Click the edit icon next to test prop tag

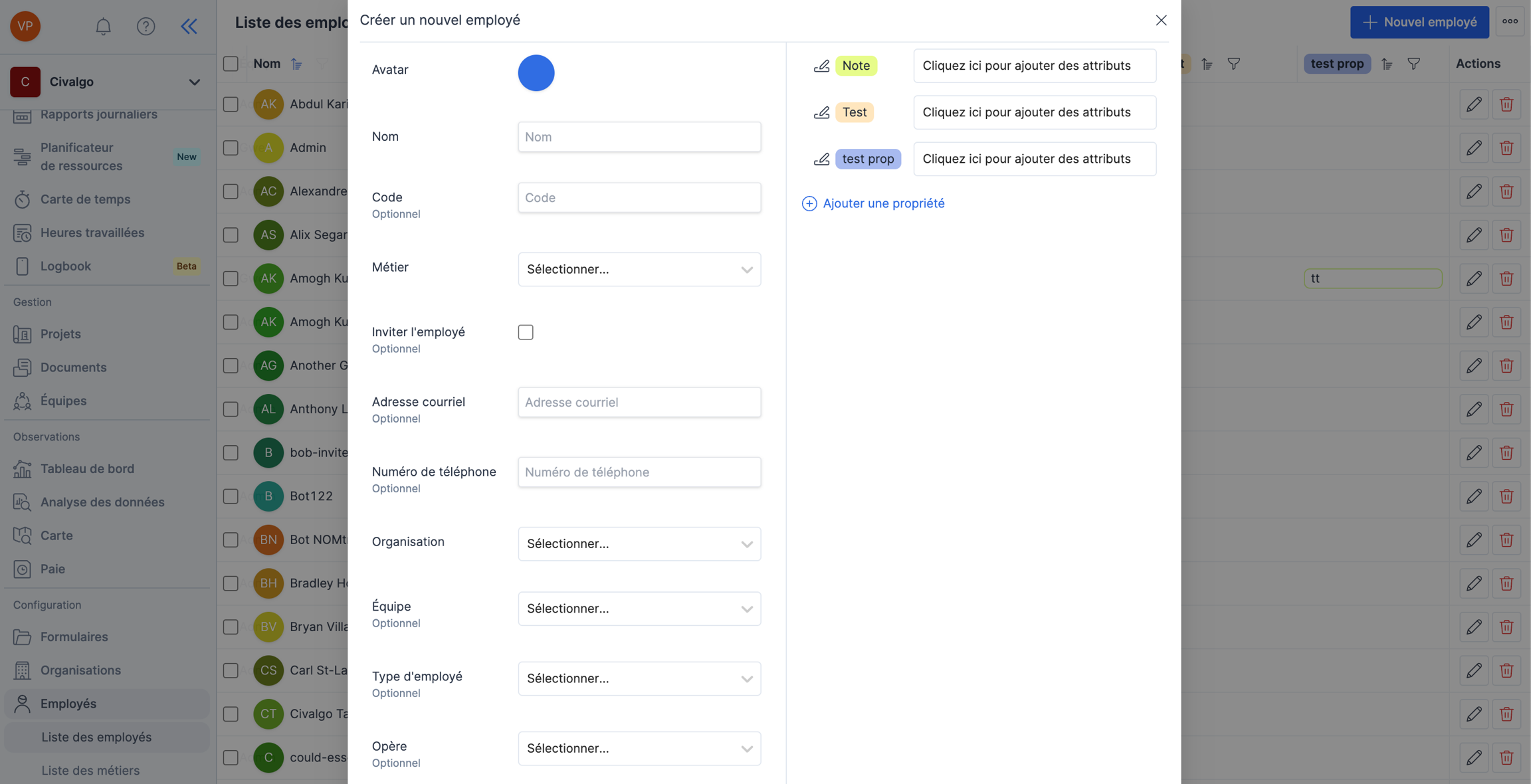[821, 159]
